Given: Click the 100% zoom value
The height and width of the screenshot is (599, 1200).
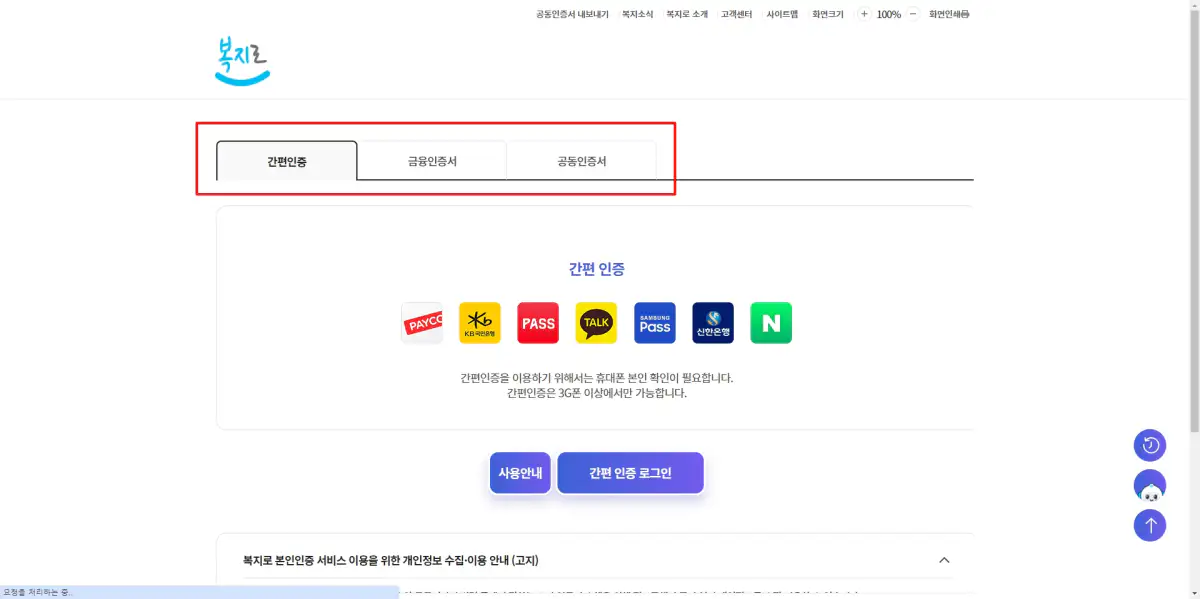Looking at the screenshot, I should coord(889,14).
